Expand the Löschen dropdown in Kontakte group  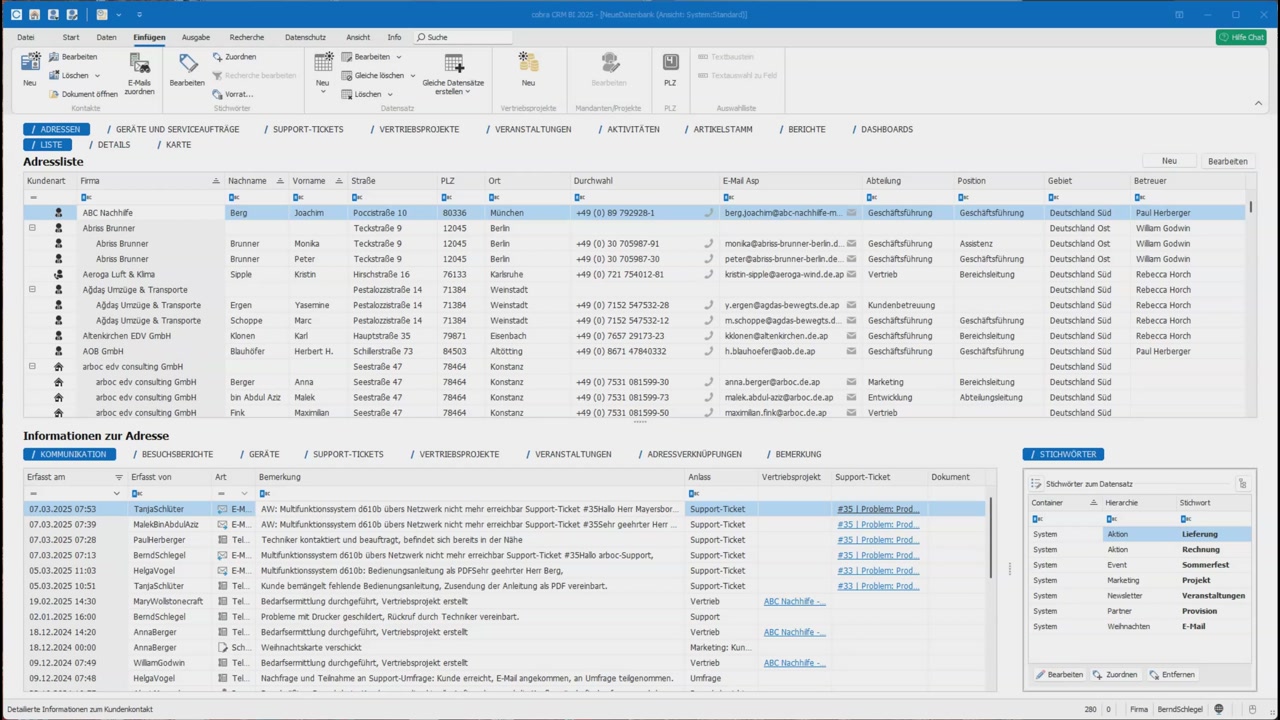point(97,76)
